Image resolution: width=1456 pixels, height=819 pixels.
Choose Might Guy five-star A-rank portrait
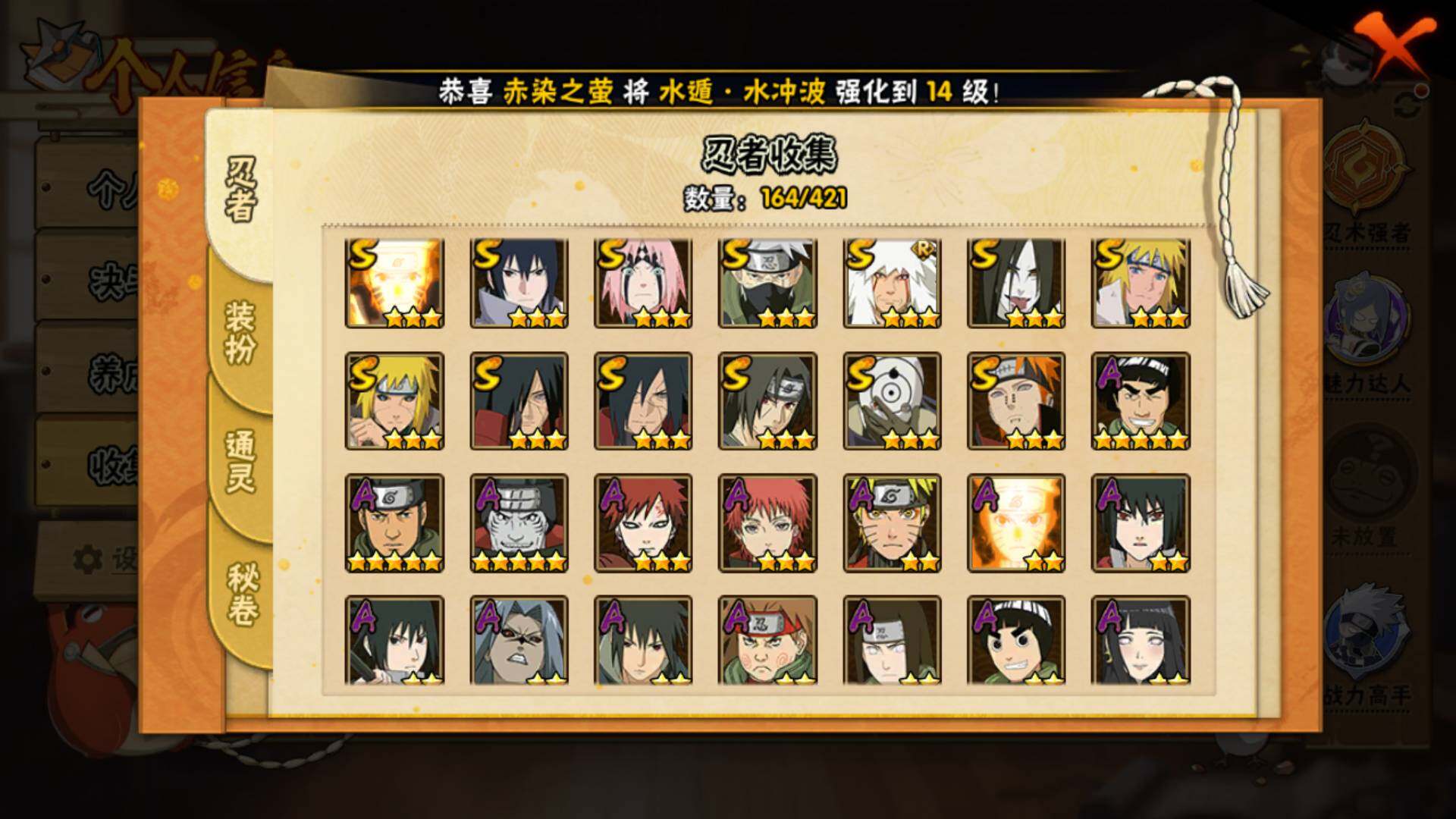[x=1141, y=401]
